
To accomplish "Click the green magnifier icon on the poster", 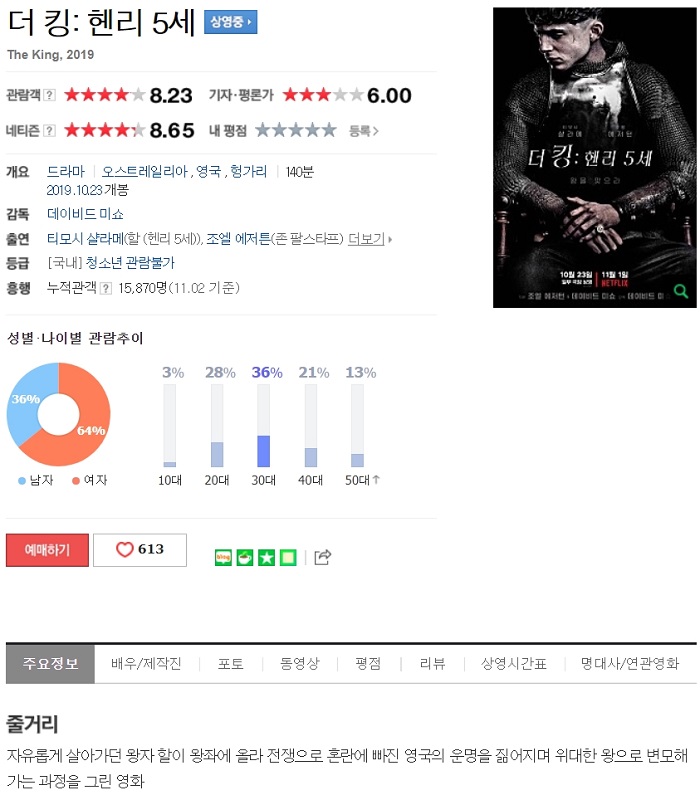I will (x=680, y=291).
